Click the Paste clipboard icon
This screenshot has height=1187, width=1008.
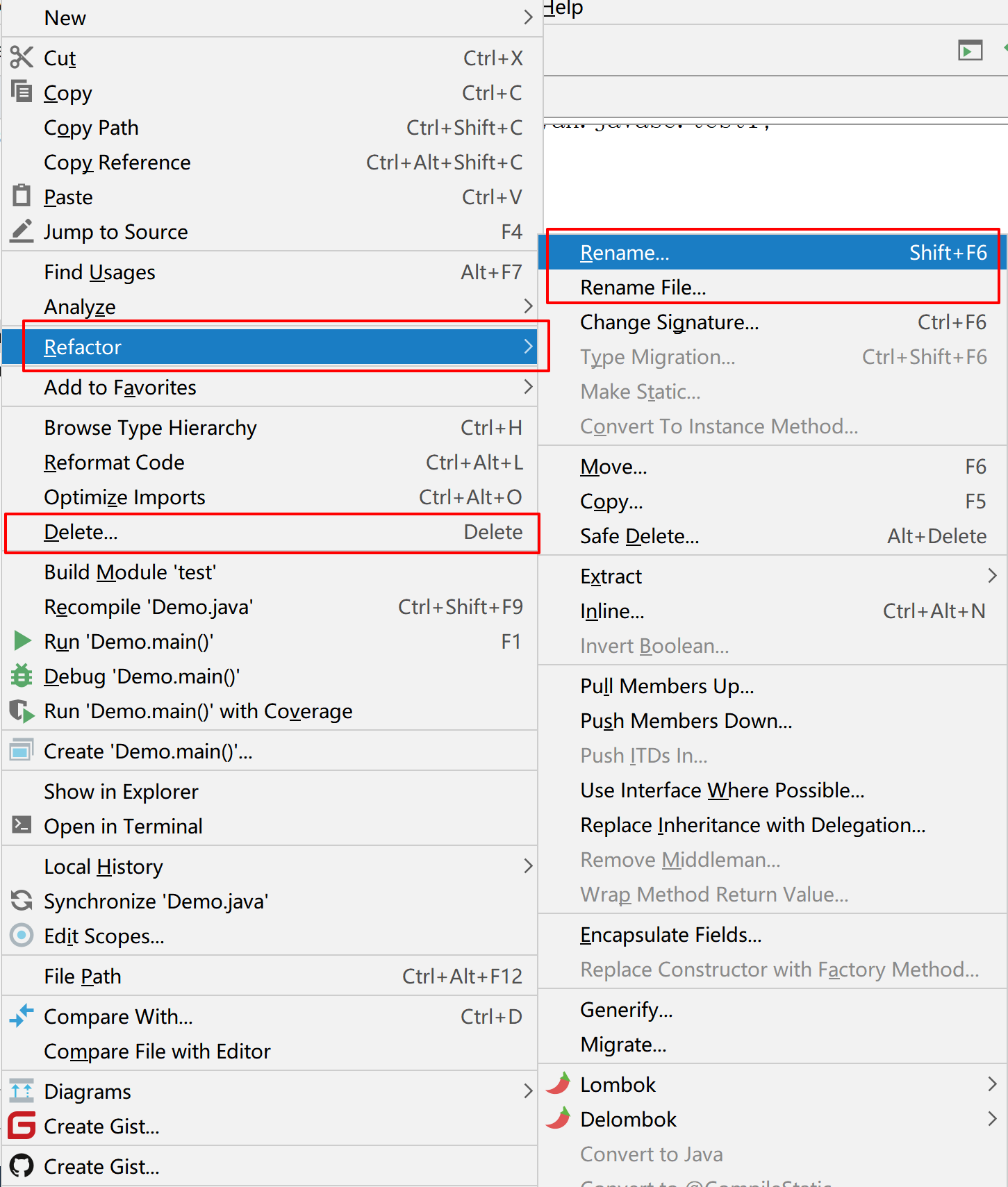pyautogui.click(x=22, y=196)
